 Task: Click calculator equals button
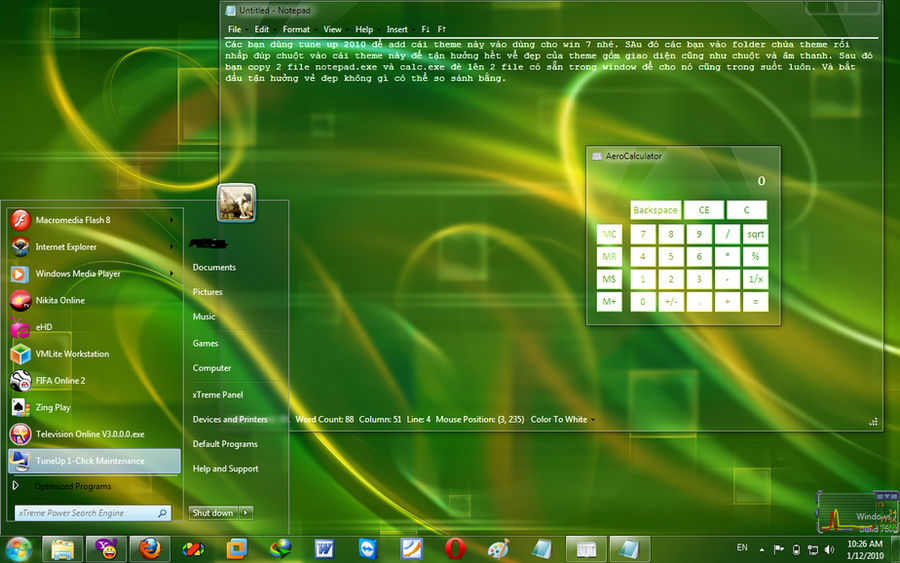[x=755, y=302]
